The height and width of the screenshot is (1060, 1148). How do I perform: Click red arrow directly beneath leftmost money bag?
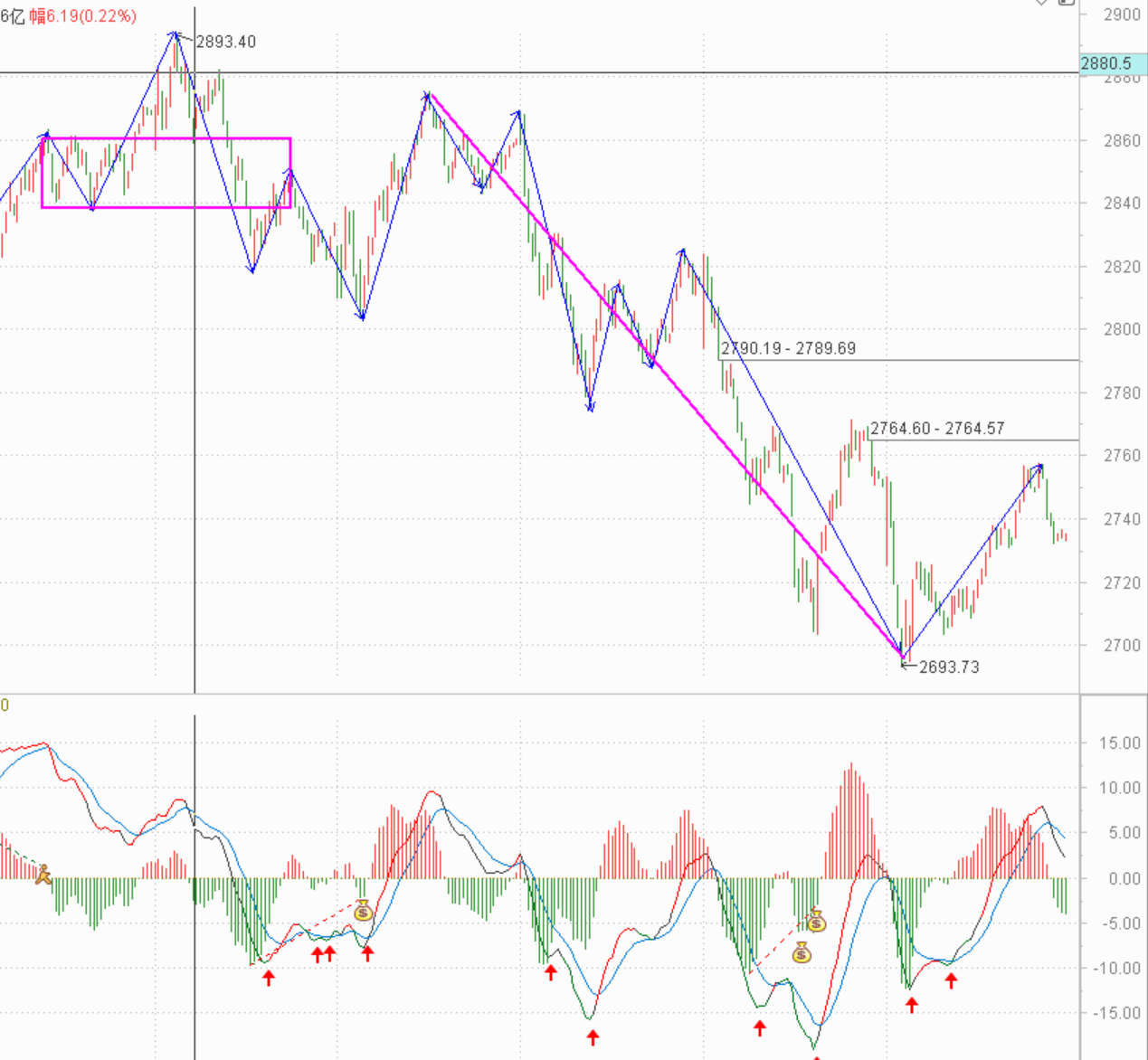coord(367,952)
